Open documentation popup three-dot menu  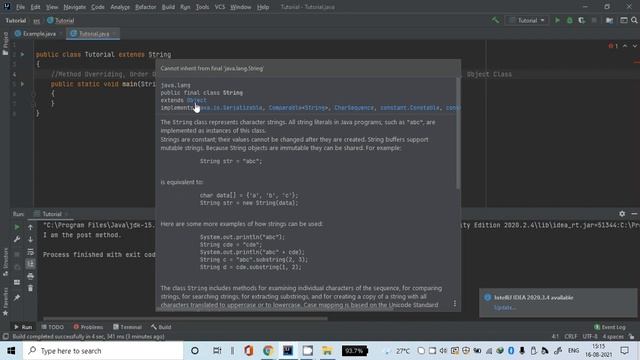(x=455, y=303)
